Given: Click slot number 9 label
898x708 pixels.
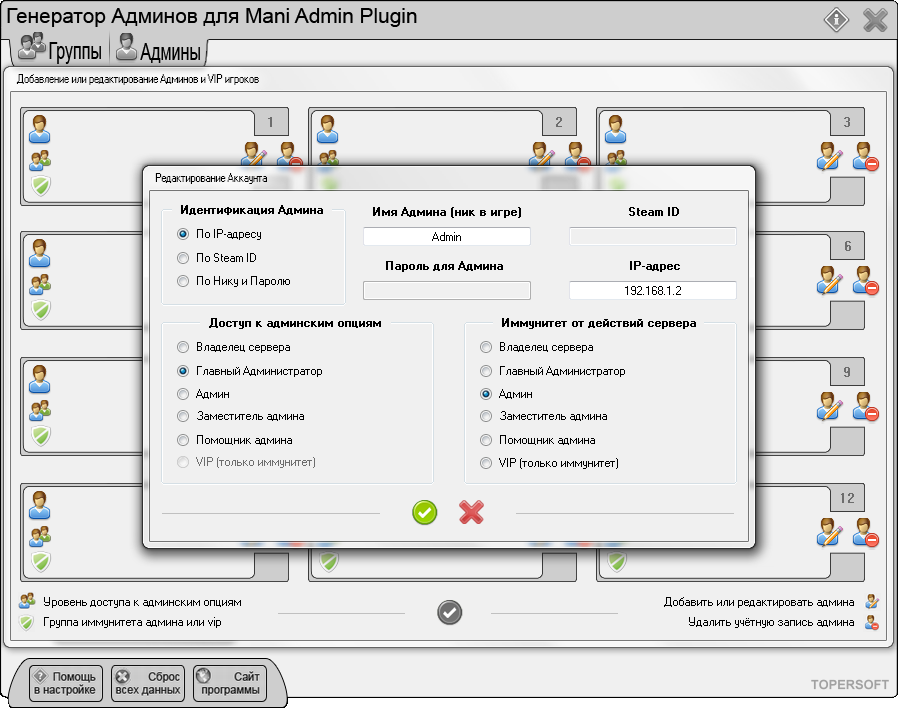Looking at the screenshot, I should 847,372.
